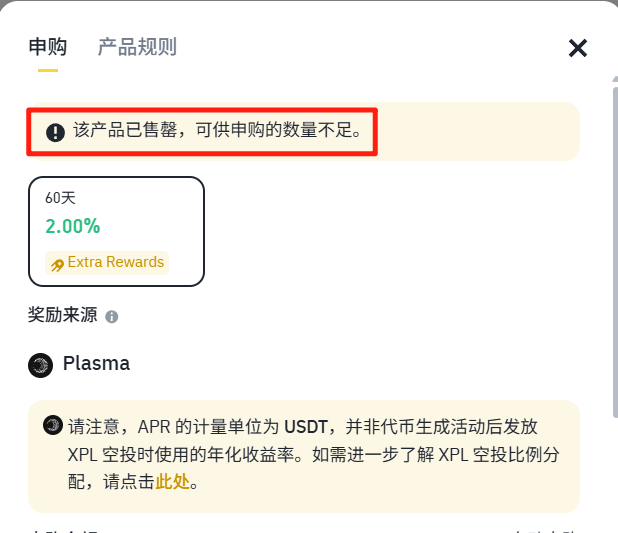The height and width of the screenshot is (533, 618).
Task: Click the Plasma reward source name
Action: pyautogui.click(x=96, y=364)
